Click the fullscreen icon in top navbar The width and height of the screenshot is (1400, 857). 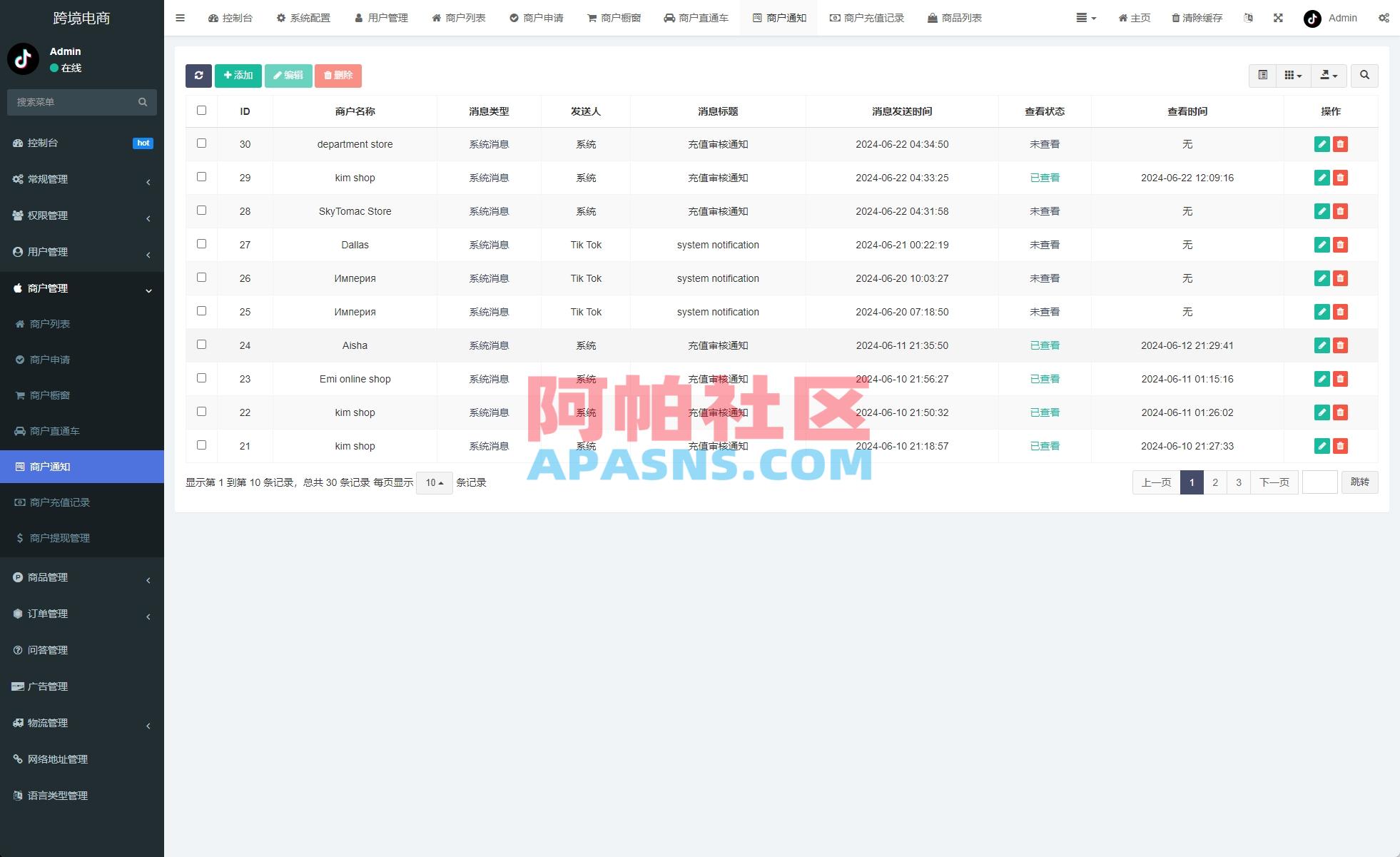[1277, 18]
